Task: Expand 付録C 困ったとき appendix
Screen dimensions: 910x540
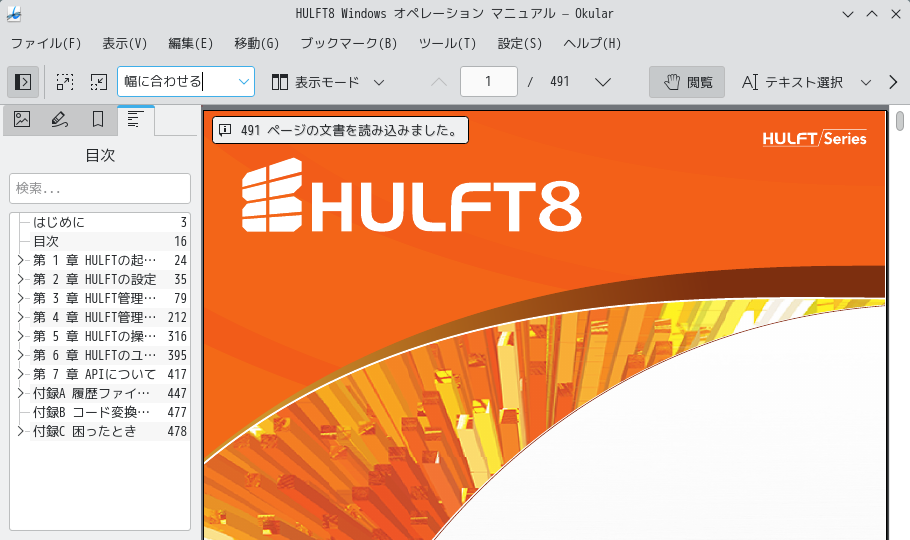Action: (x=20, y=431)
